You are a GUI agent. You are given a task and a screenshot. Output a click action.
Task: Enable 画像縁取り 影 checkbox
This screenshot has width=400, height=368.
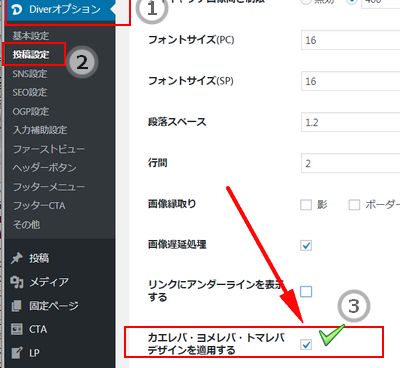point(306,205)
